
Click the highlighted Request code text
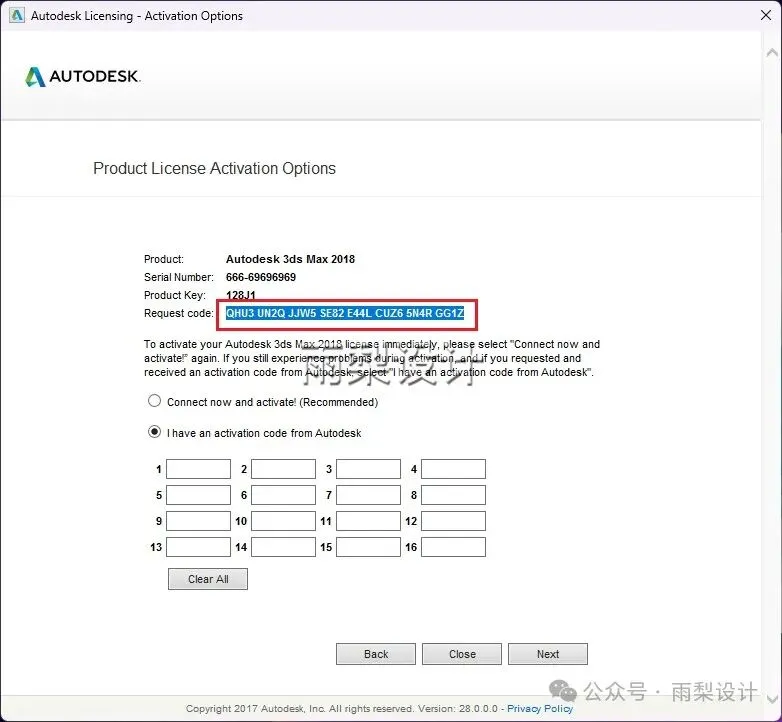click(345, 313)
